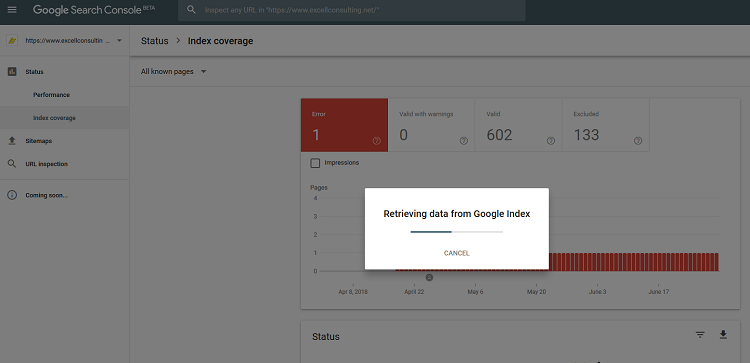Open URL inspection in sidebar
Image resolution: width=750 pixels, height=363 pixels.
[x=46, y=164]
